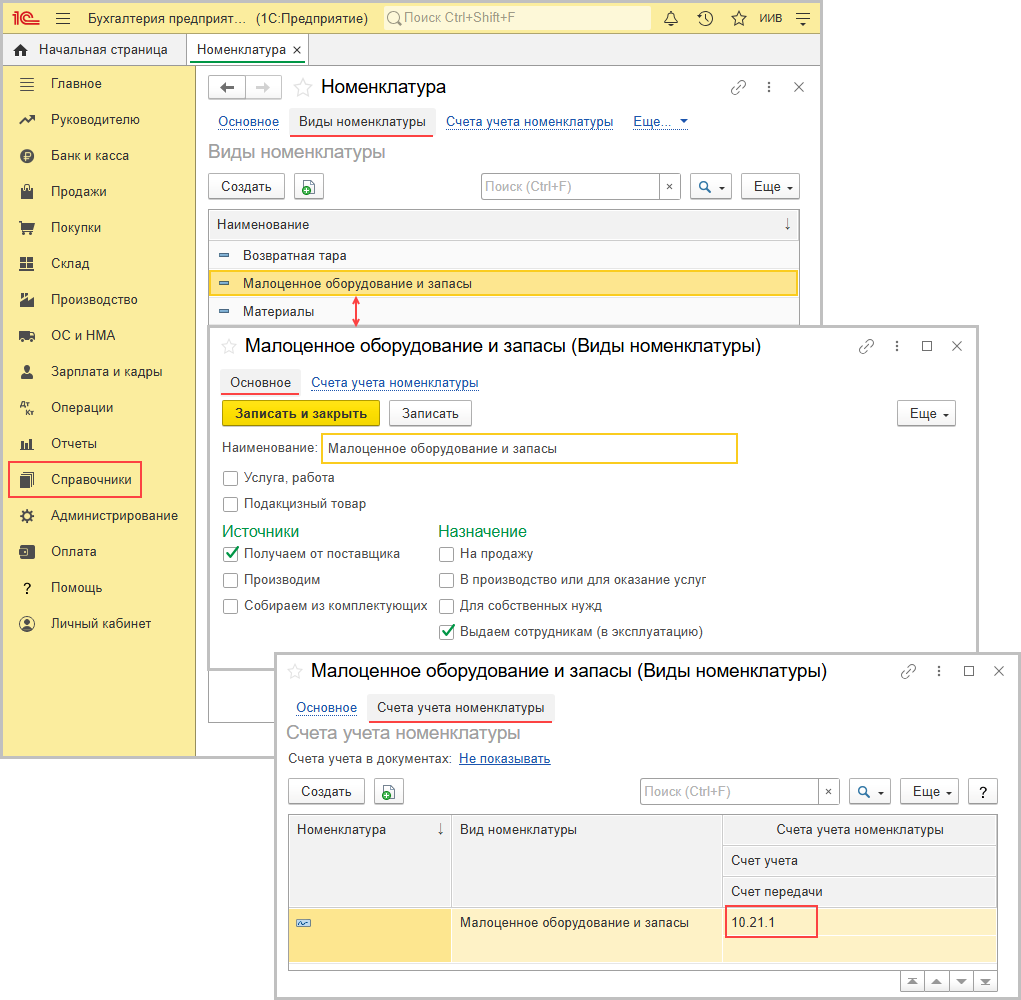Image resolution: width=1021 pixels, height=1000 pixels.
Task: Click Записать и закрыть button
Action: coord(301,413)
